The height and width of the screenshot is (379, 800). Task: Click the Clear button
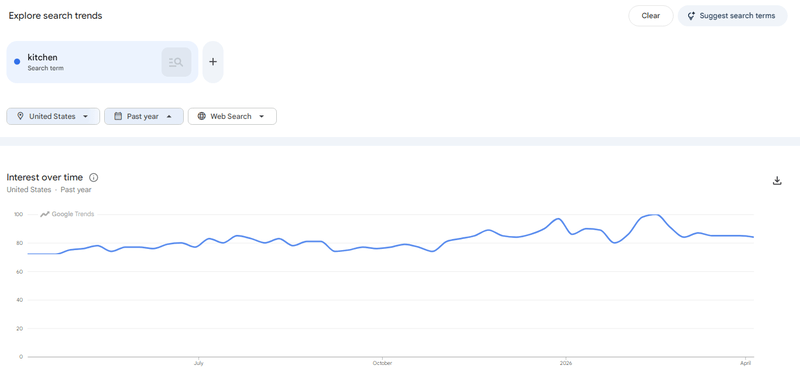(651, 16)
